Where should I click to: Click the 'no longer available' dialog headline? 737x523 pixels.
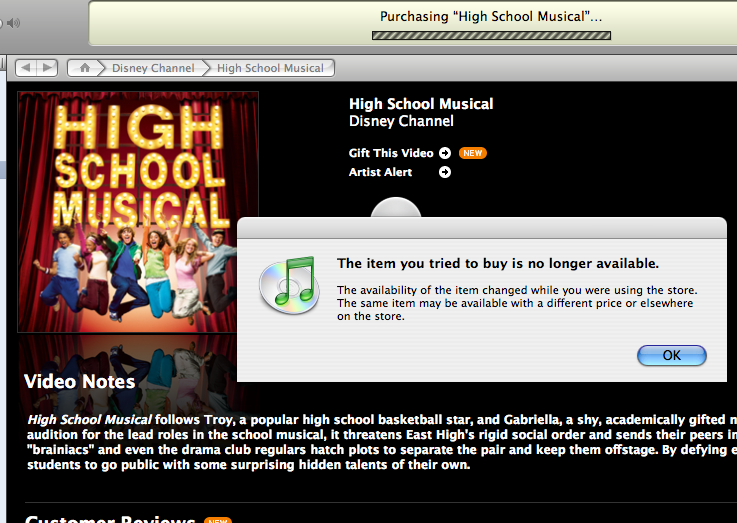click(x=498, y=264)
